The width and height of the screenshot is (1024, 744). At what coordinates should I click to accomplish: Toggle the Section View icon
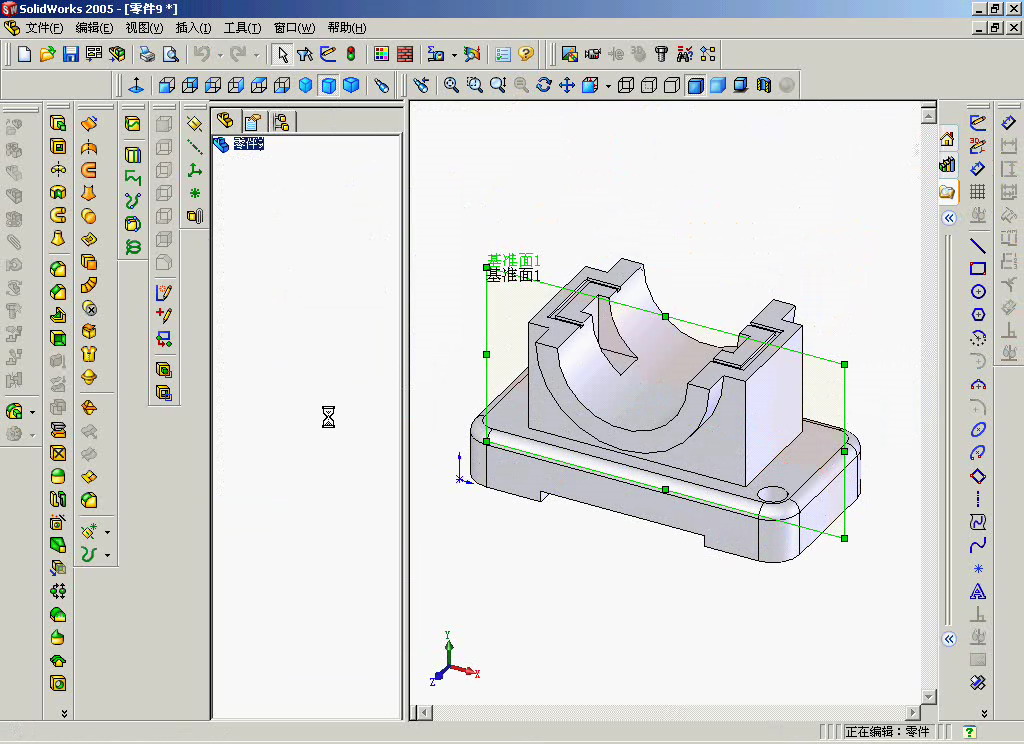click(x=763, y=85)
